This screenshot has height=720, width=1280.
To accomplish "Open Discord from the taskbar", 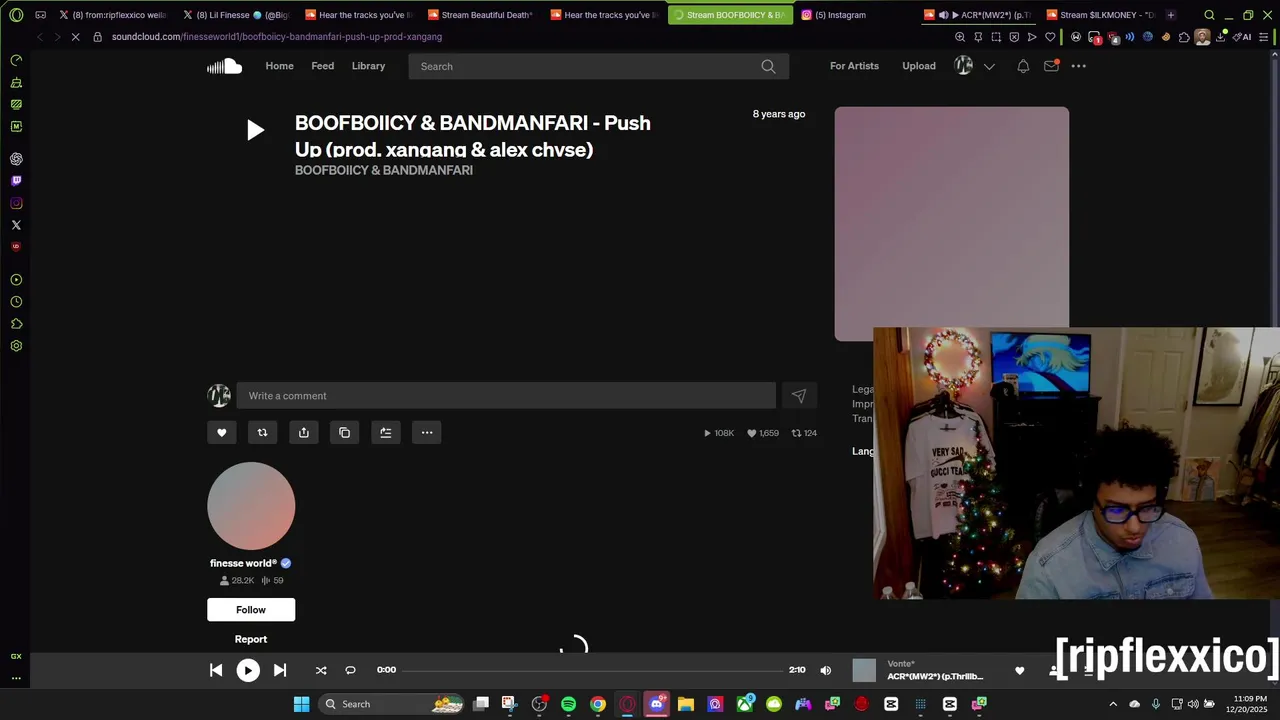I will 656,704.
